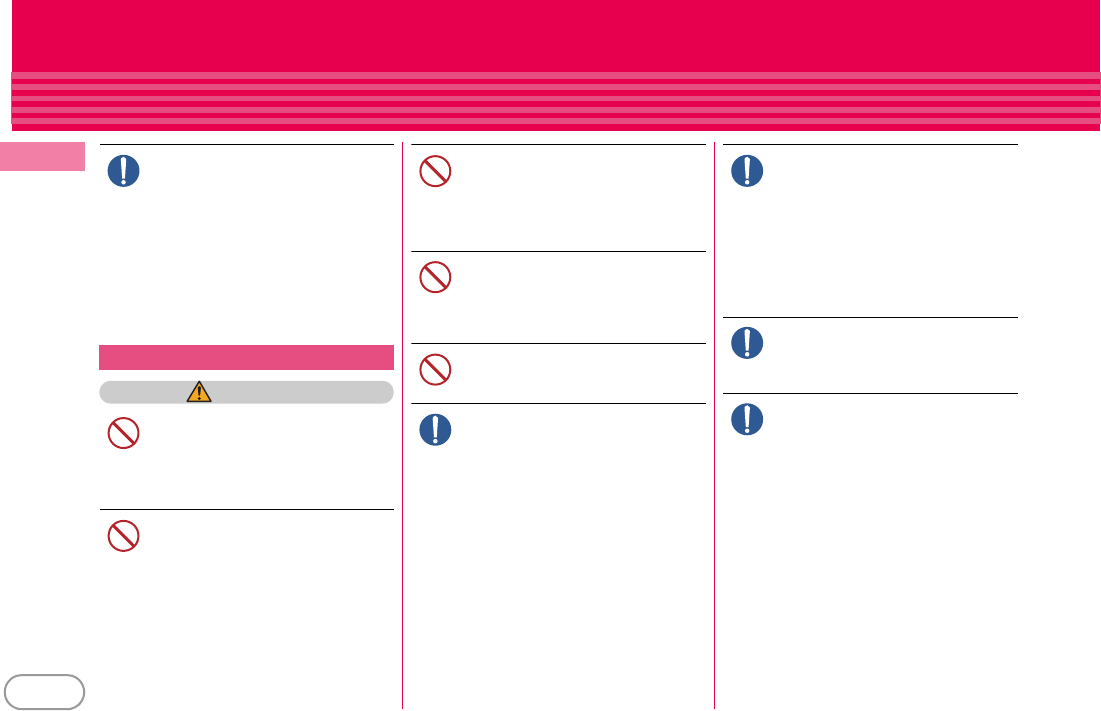Screen dimensions: 1101x711
Task: Click the gray rounded caution bar
Action: pos(246,392)
